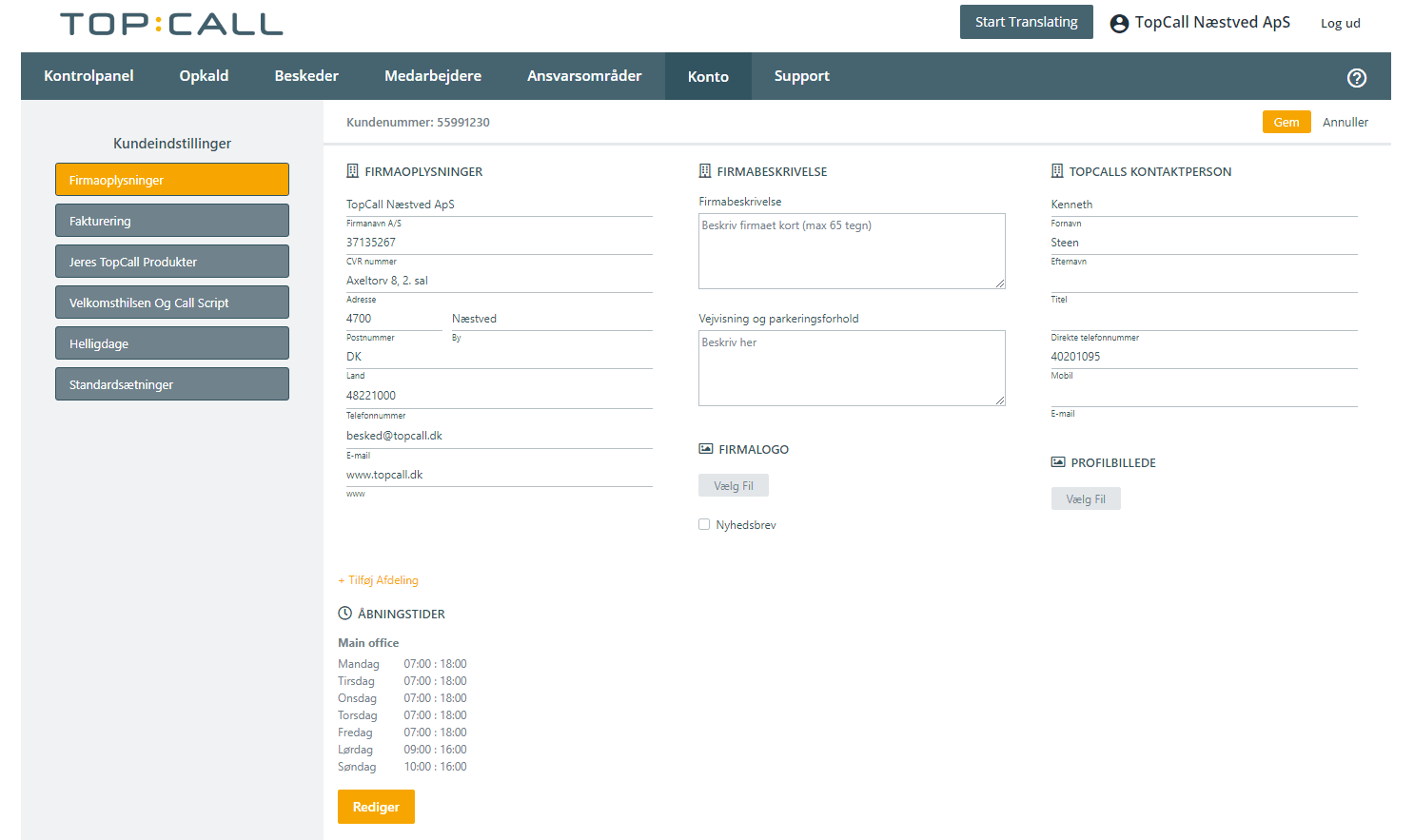Click the empty Titel field
1414x840 pixels.
(x=1204, y=281)
